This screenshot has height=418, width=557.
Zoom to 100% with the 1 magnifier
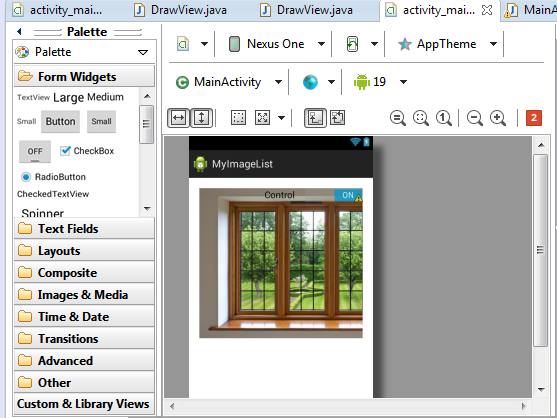444,118
